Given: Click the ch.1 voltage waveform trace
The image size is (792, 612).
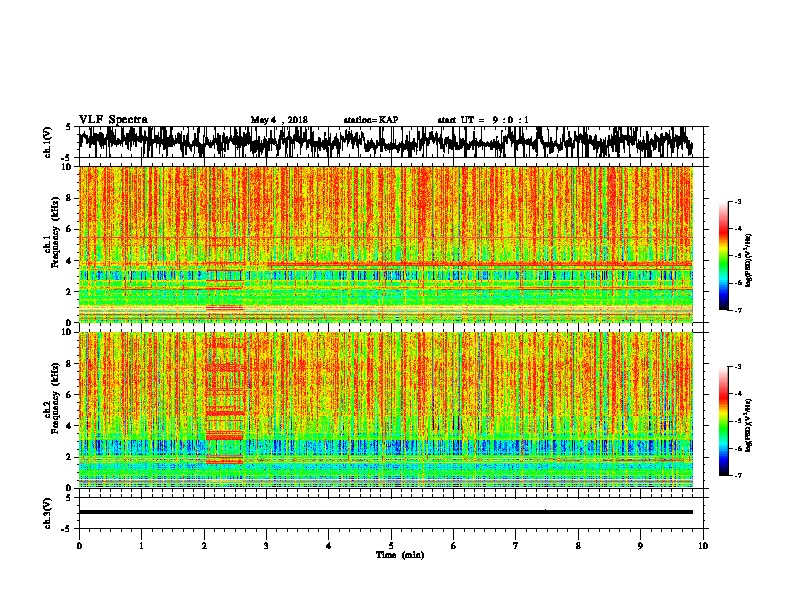Looking at the screenshot, I should coord(385,142).
